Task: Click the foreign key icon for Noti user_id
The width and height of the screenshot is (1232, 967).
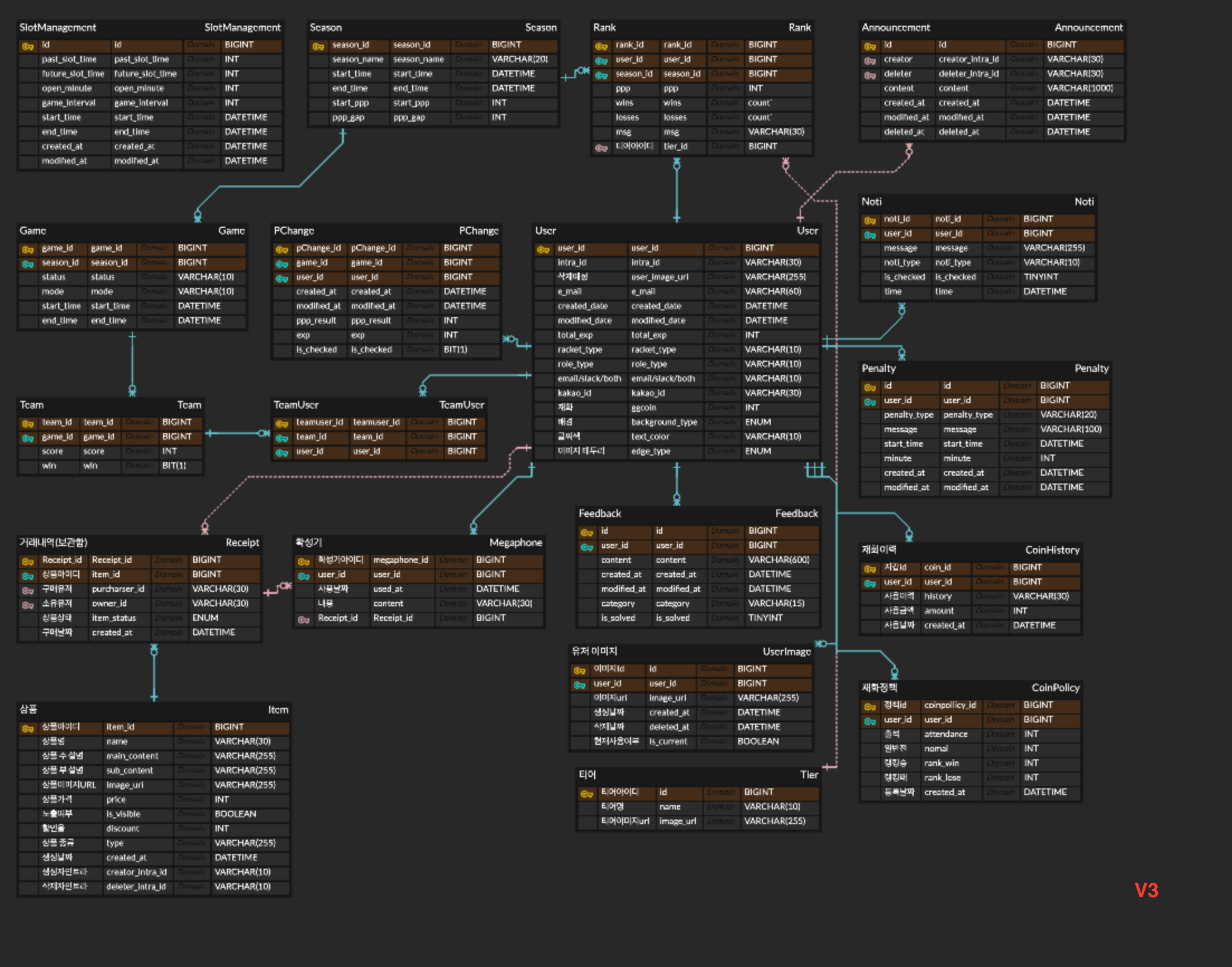Action: point(870,235)
